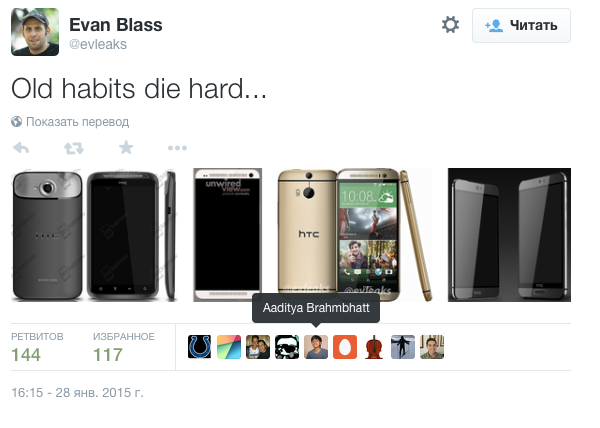This screenshot has width=600, height=428.
Task: Click the Читать follow button
Action: [521, 26]
